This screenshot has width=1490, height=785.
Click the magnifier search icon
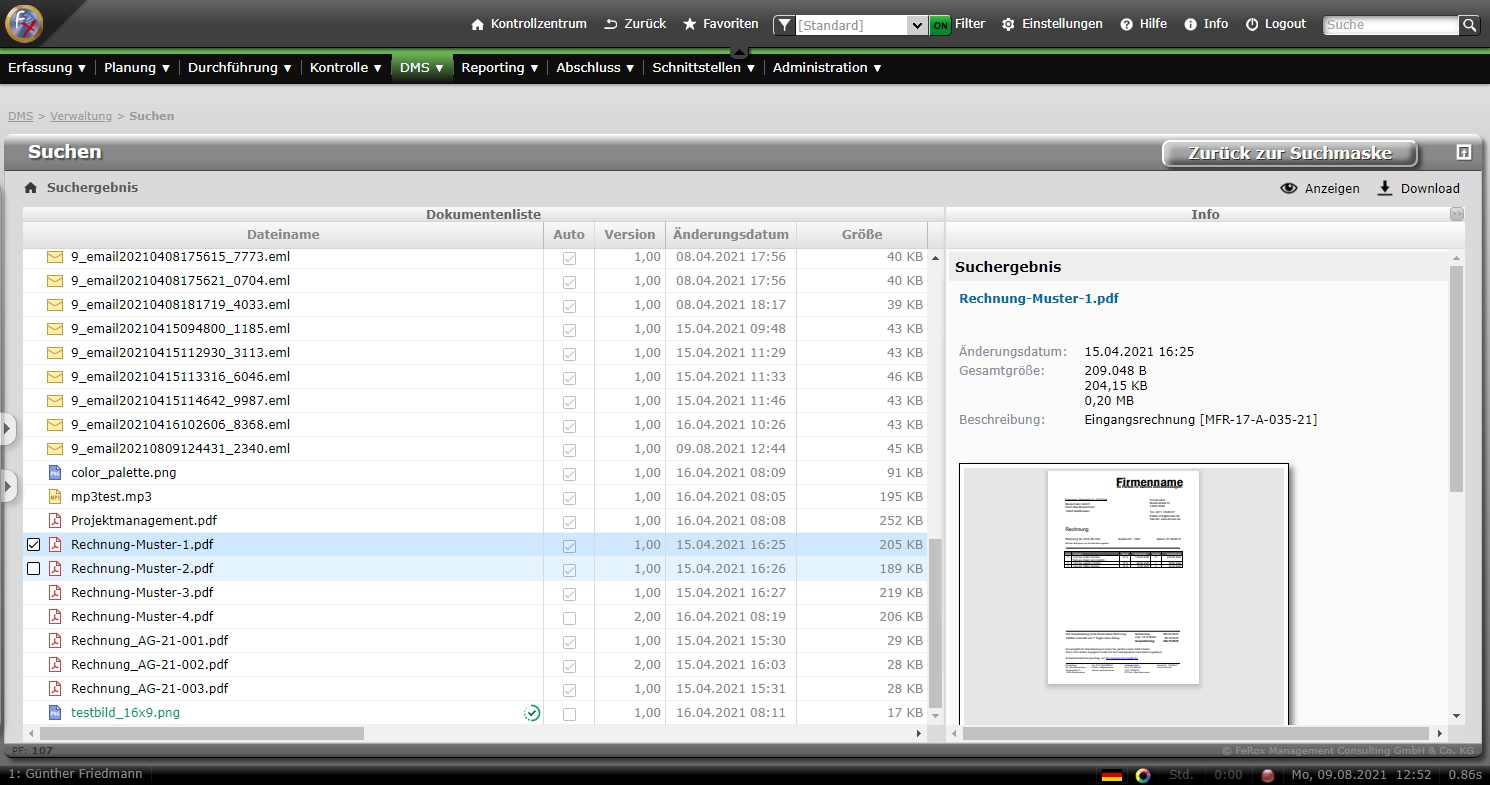pos(1469,25)
